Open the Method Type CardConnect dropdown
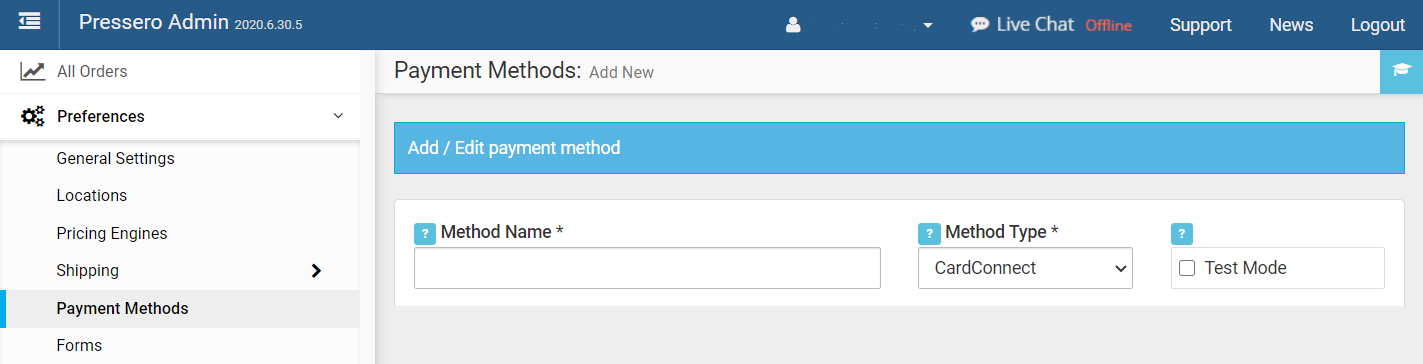The width and height of the screenshot is (1423, 364). point(1025,268)
